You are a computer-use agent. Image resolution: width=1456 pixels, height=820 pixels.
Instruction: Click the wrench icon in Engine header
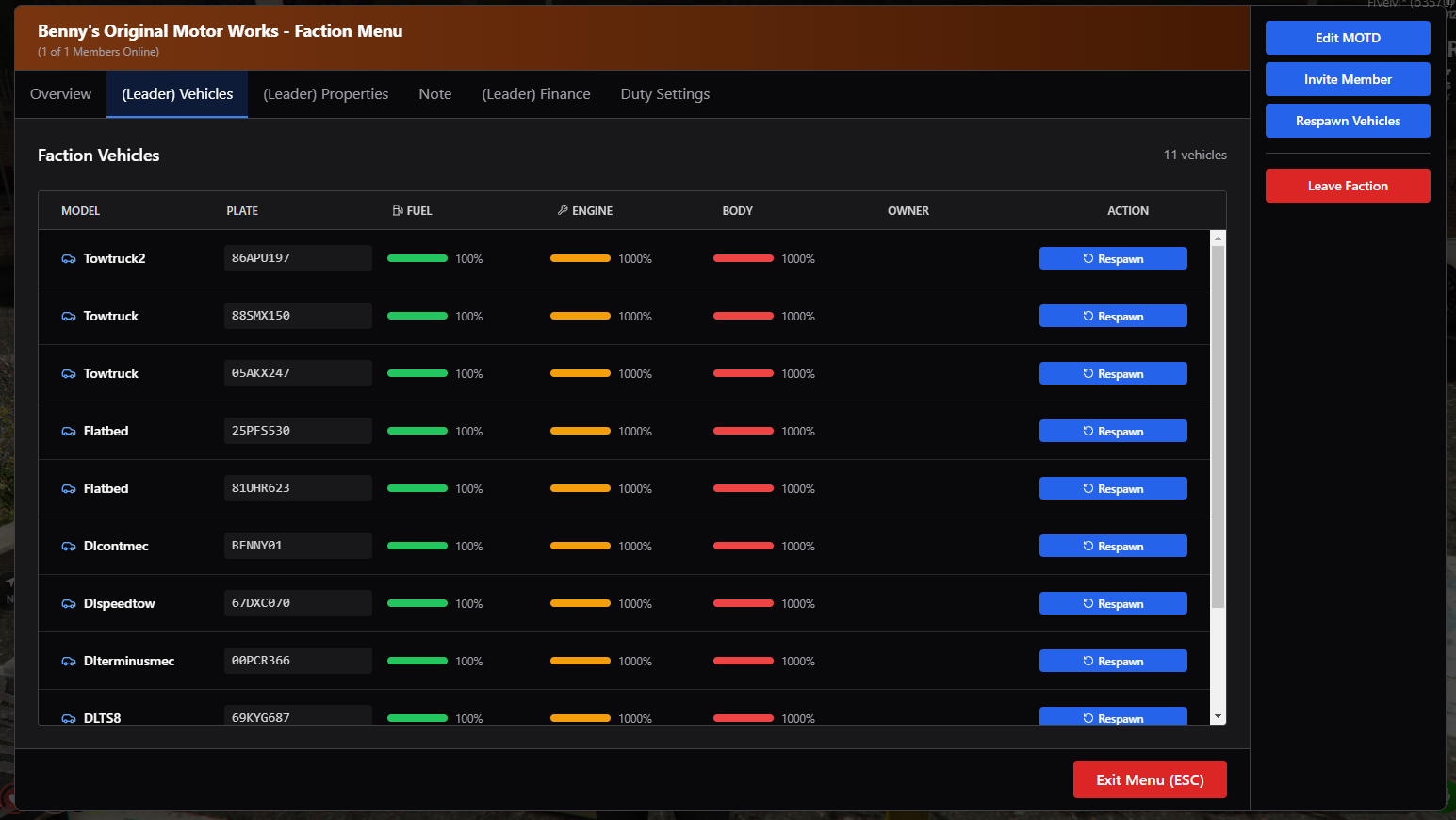[x=563, y=211]
